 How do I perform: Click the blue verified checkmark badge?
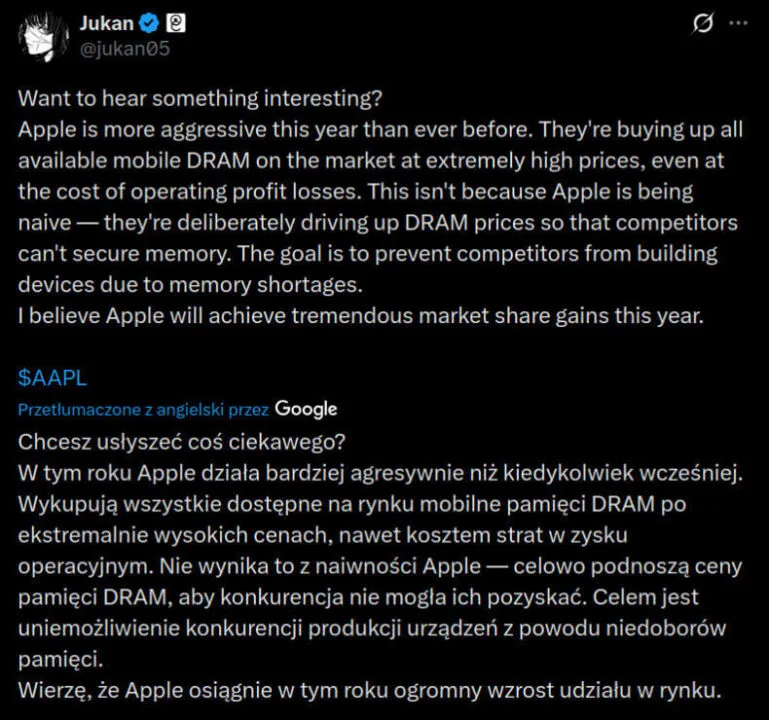(149, 24)
